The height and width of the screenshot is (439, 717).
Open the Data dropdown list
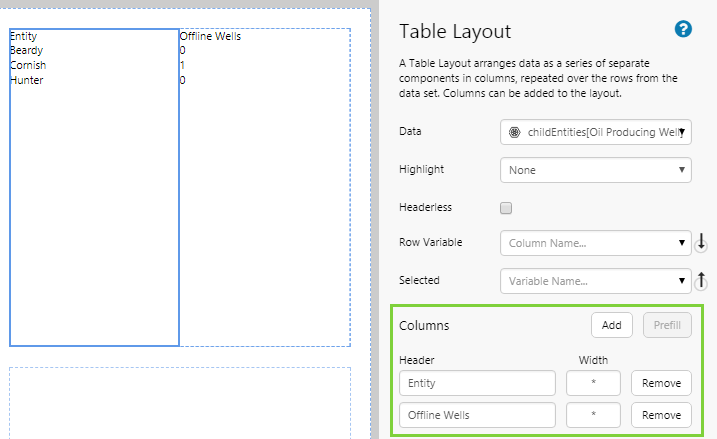point(596,132)
